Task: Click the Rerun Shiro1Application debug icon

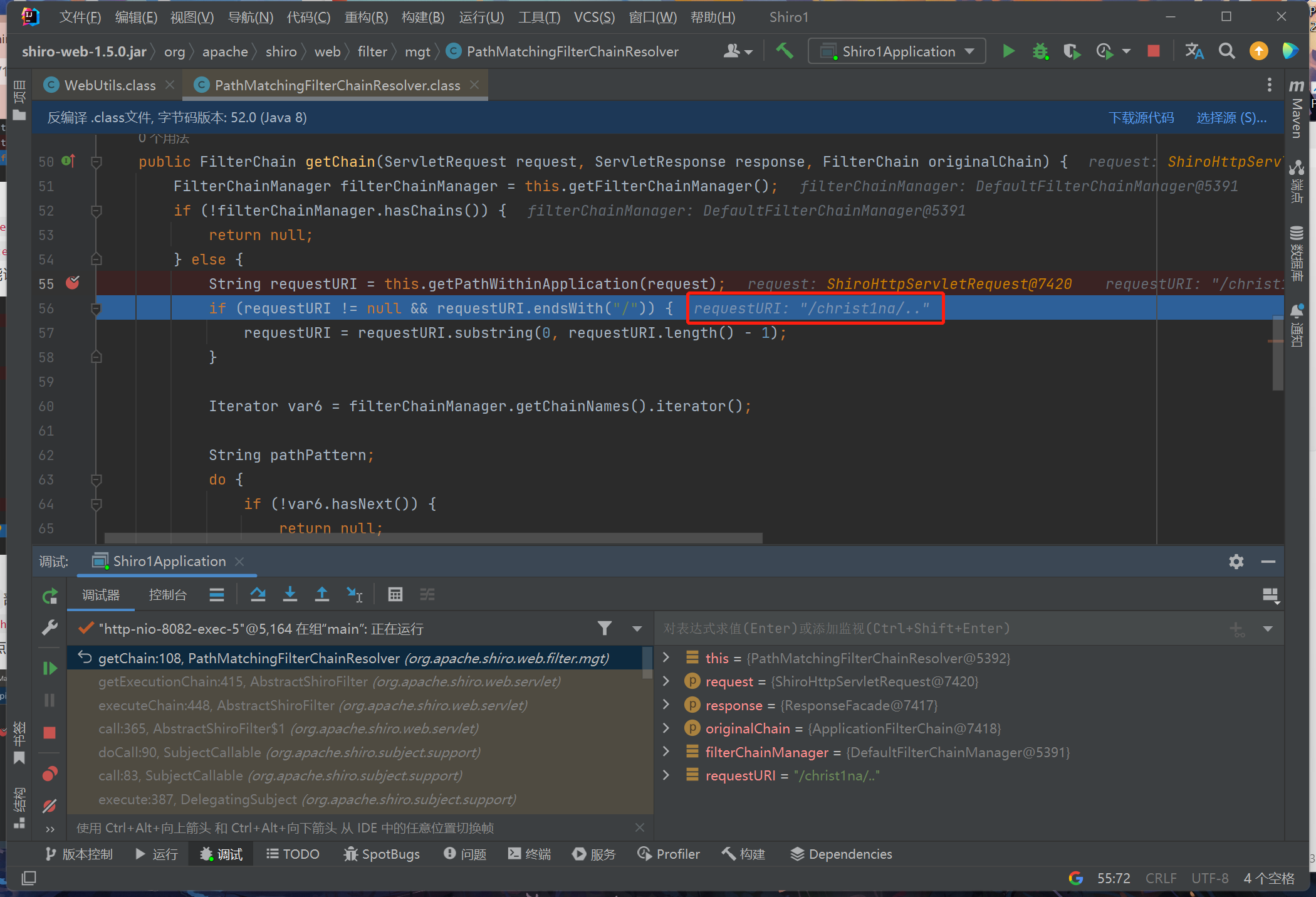Action: point(50,595)
